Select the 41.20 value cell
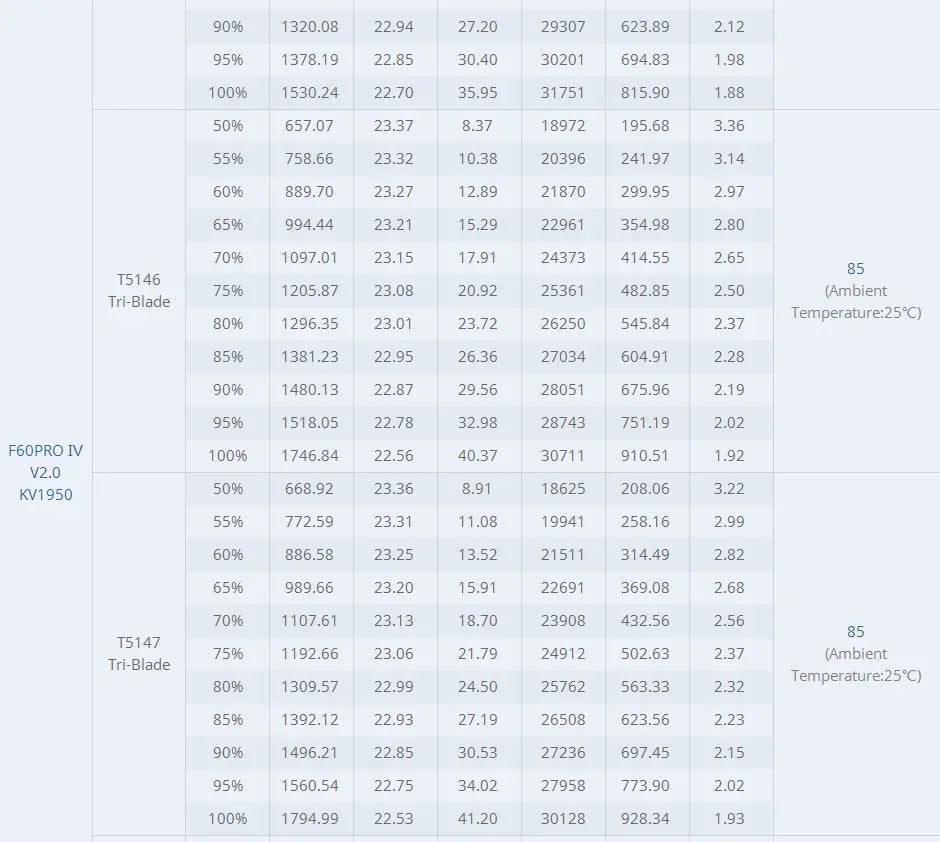 point(477,818)
